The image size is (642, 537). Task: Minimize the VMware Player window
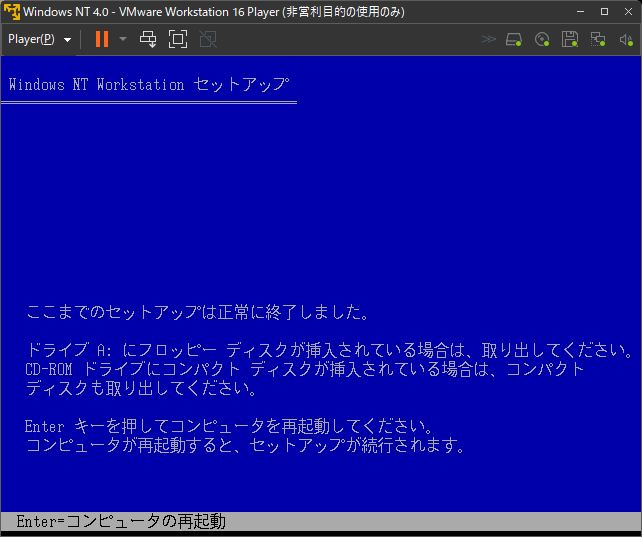point(580,11)
